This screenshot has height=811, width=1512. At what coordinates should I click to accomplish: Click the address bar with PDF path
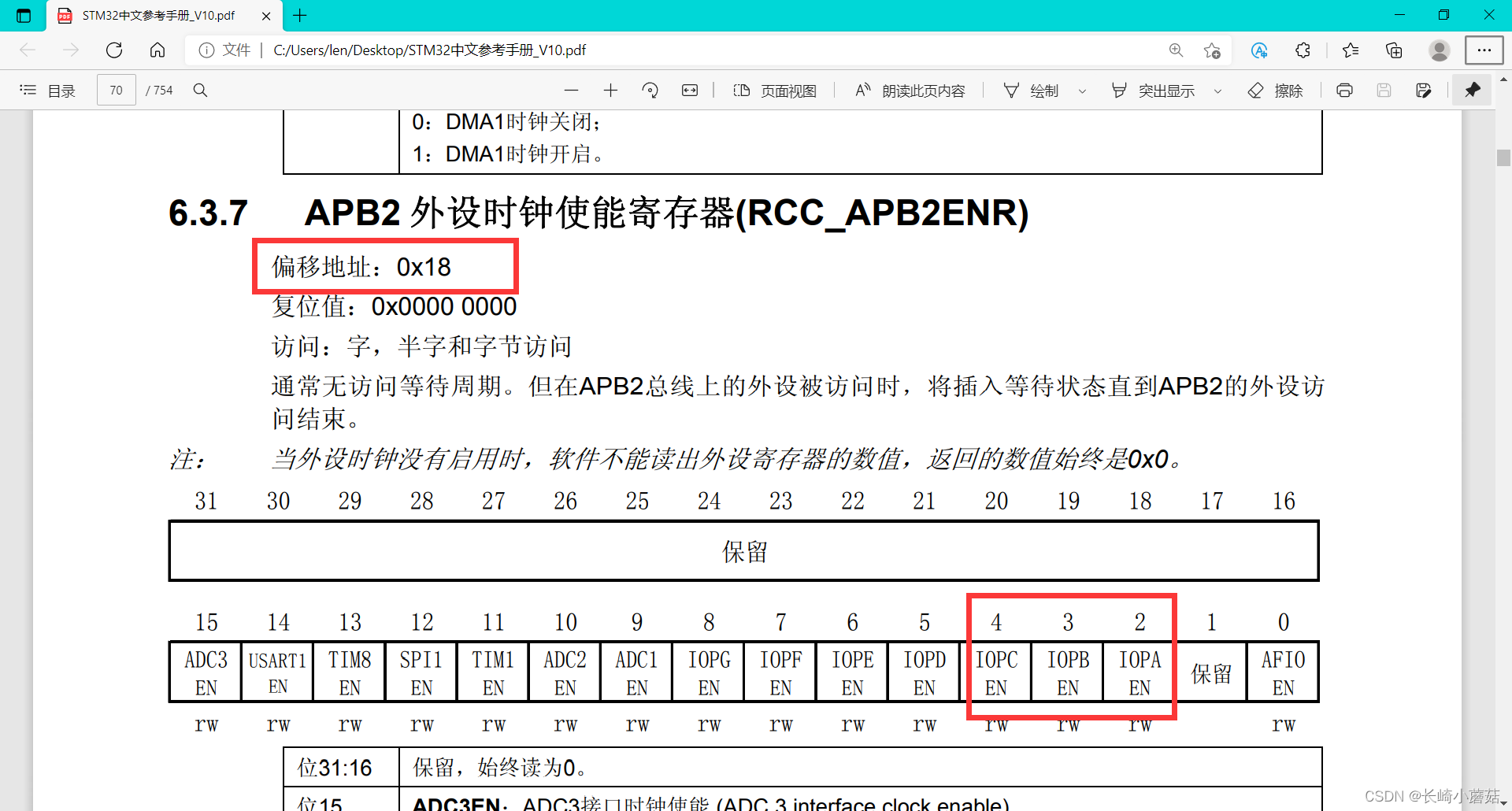pyautogui.click(x=709, y=50)
